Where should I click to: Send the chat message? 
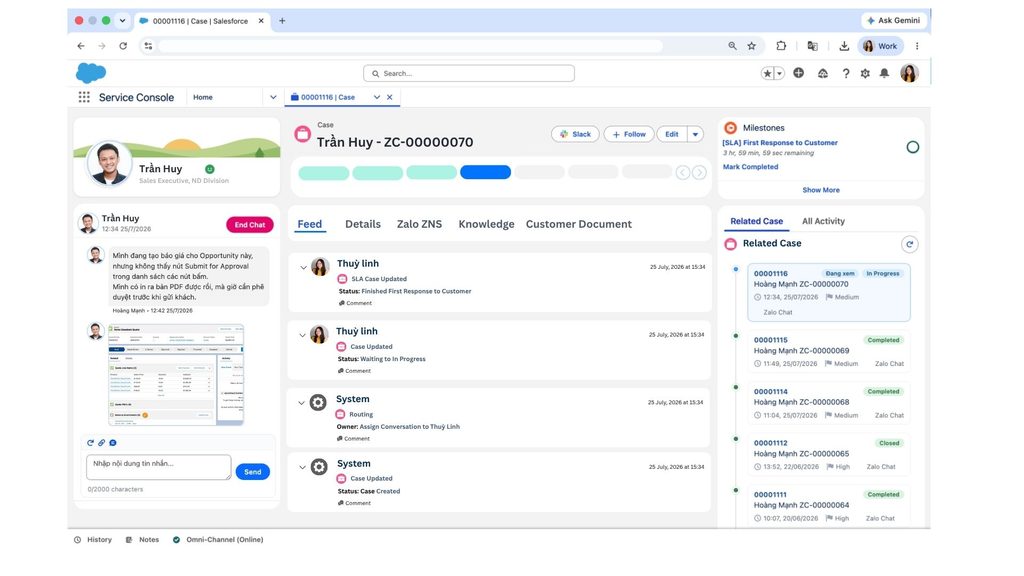(x=253, y=472)
